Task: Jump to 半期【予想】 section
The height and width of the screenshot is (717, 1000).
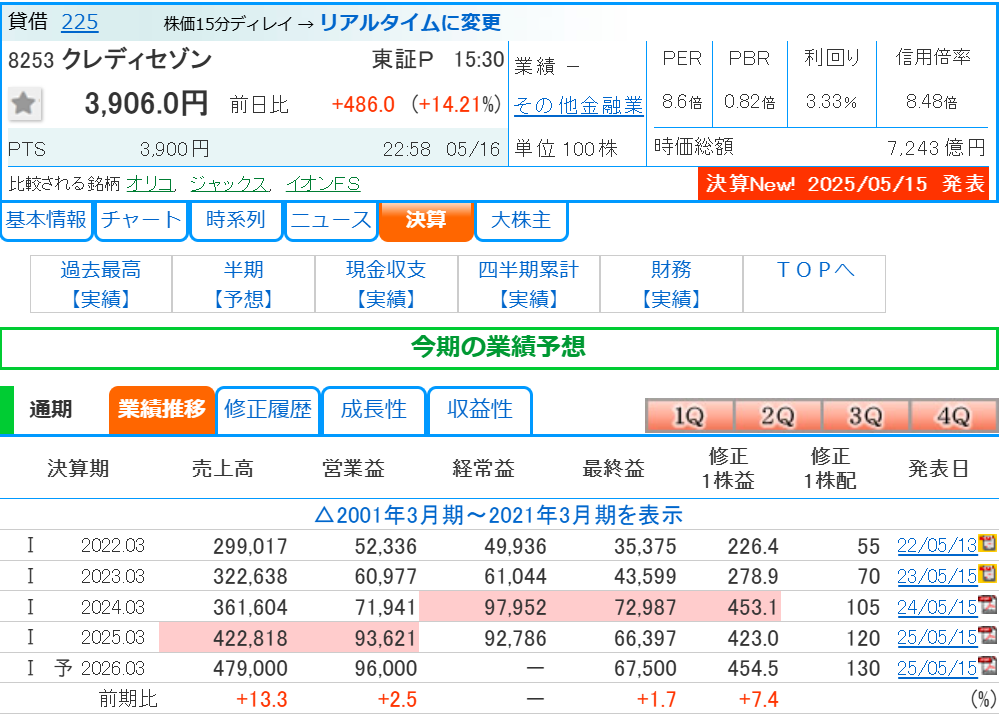Action: [244, 284]
